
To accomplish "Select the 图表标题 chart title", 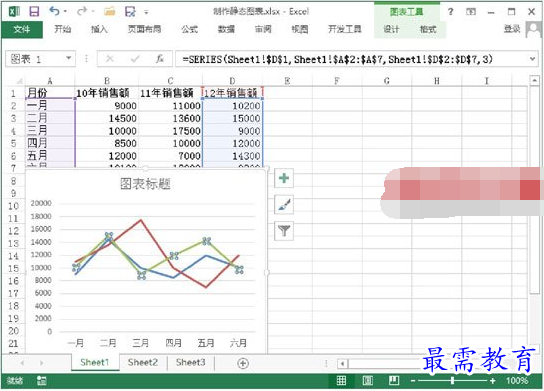I will 145,184.
